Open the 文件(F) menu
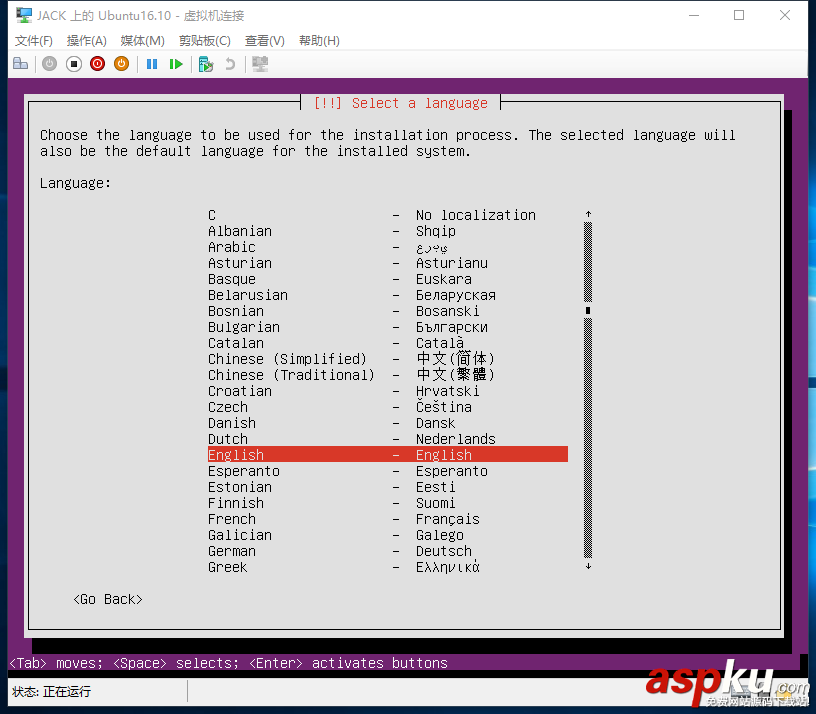This screenshot has width=816, height=714. click(34, 41)
